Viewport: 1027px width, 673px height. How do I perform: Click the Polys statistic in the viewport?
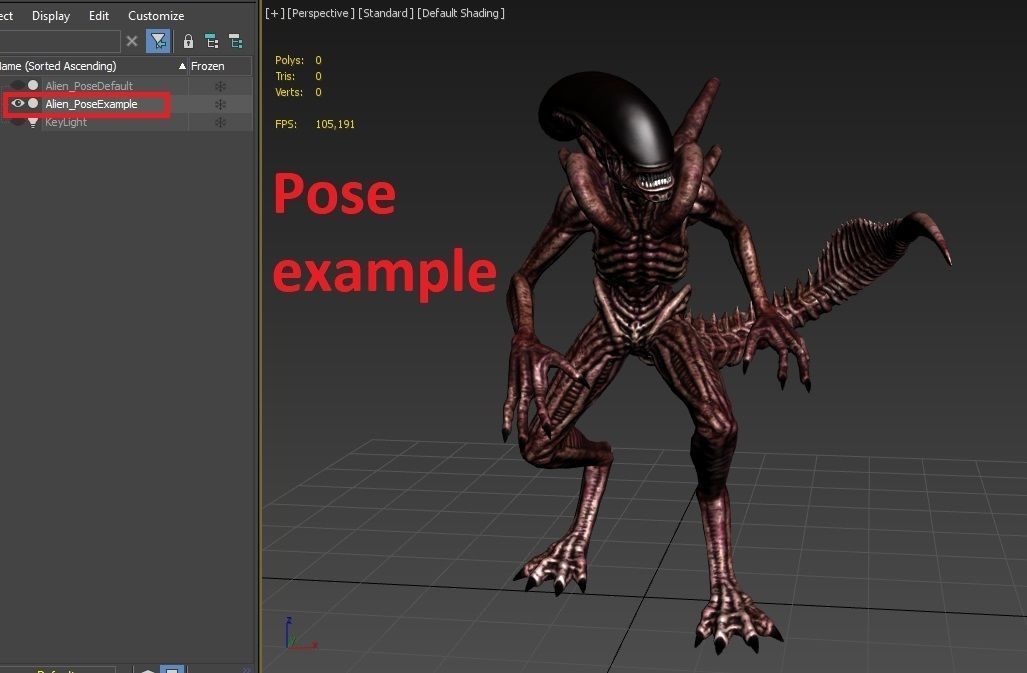coord(298,60)
